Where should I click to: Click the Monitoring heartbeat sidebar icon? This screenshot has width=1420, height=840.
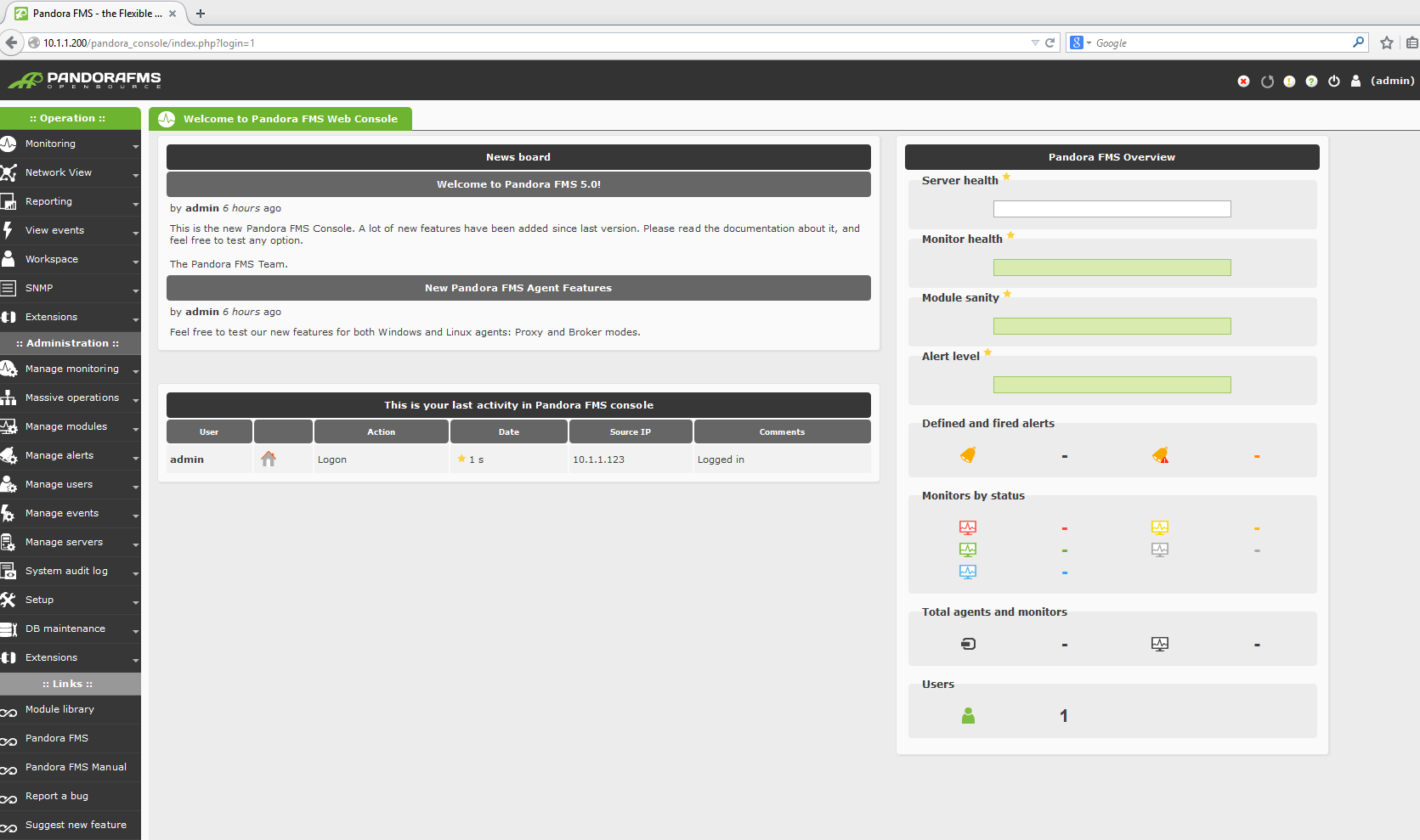[x=8, y=144]
